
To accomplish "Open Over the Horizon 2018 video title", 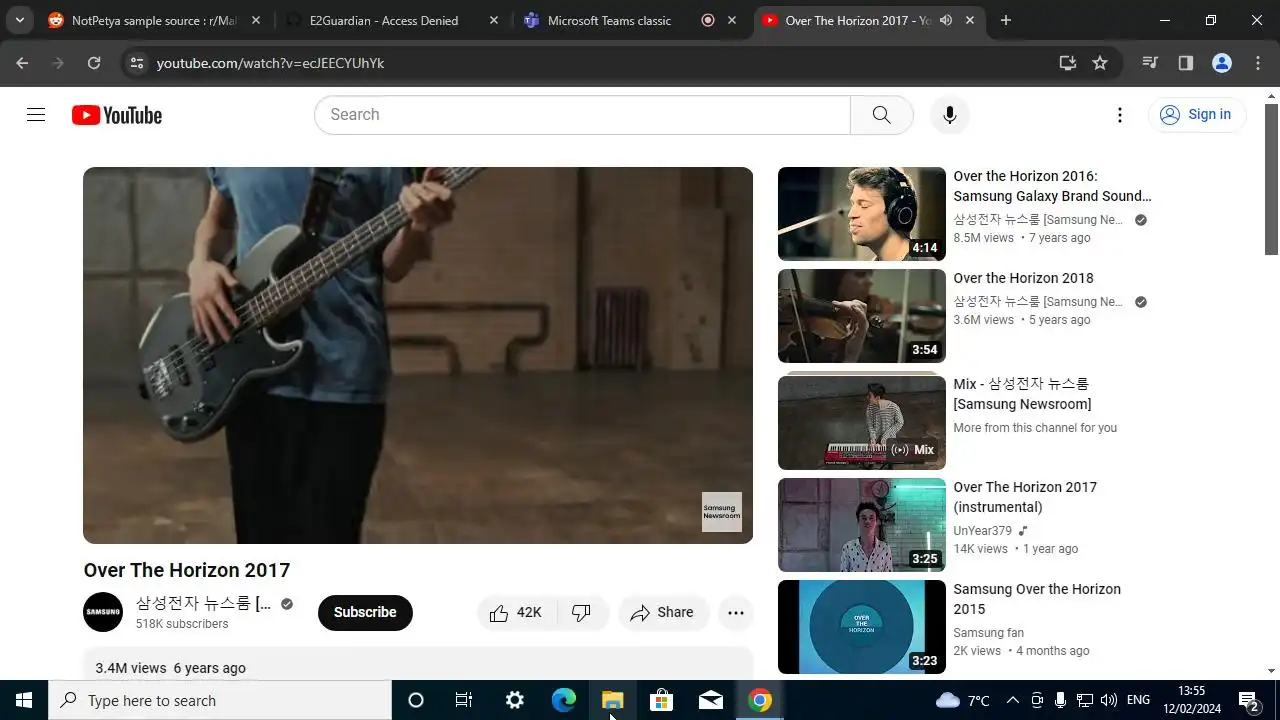I will pos(1023,278).
